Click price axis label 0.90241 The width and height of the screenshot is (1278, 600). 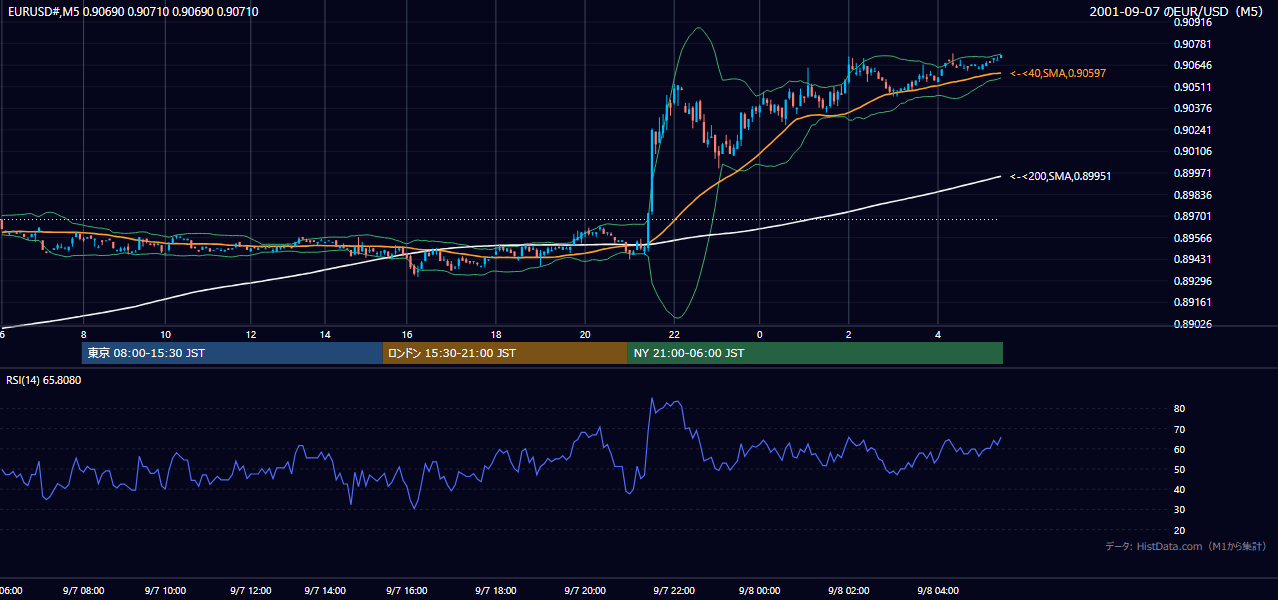(1191, 130)
